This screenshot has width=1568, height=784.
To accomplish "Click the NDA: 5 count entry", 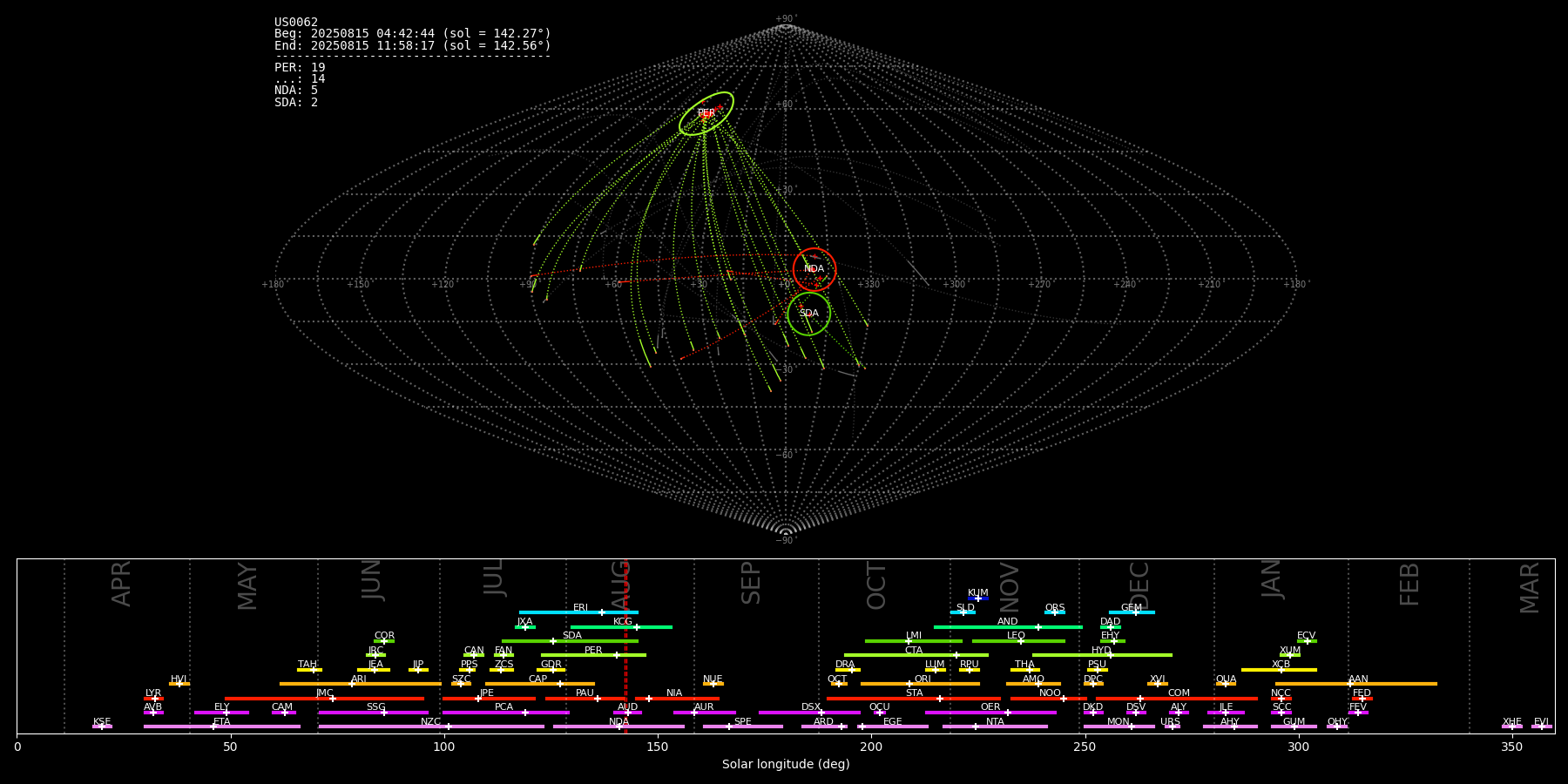I will [x=296, y=90].
